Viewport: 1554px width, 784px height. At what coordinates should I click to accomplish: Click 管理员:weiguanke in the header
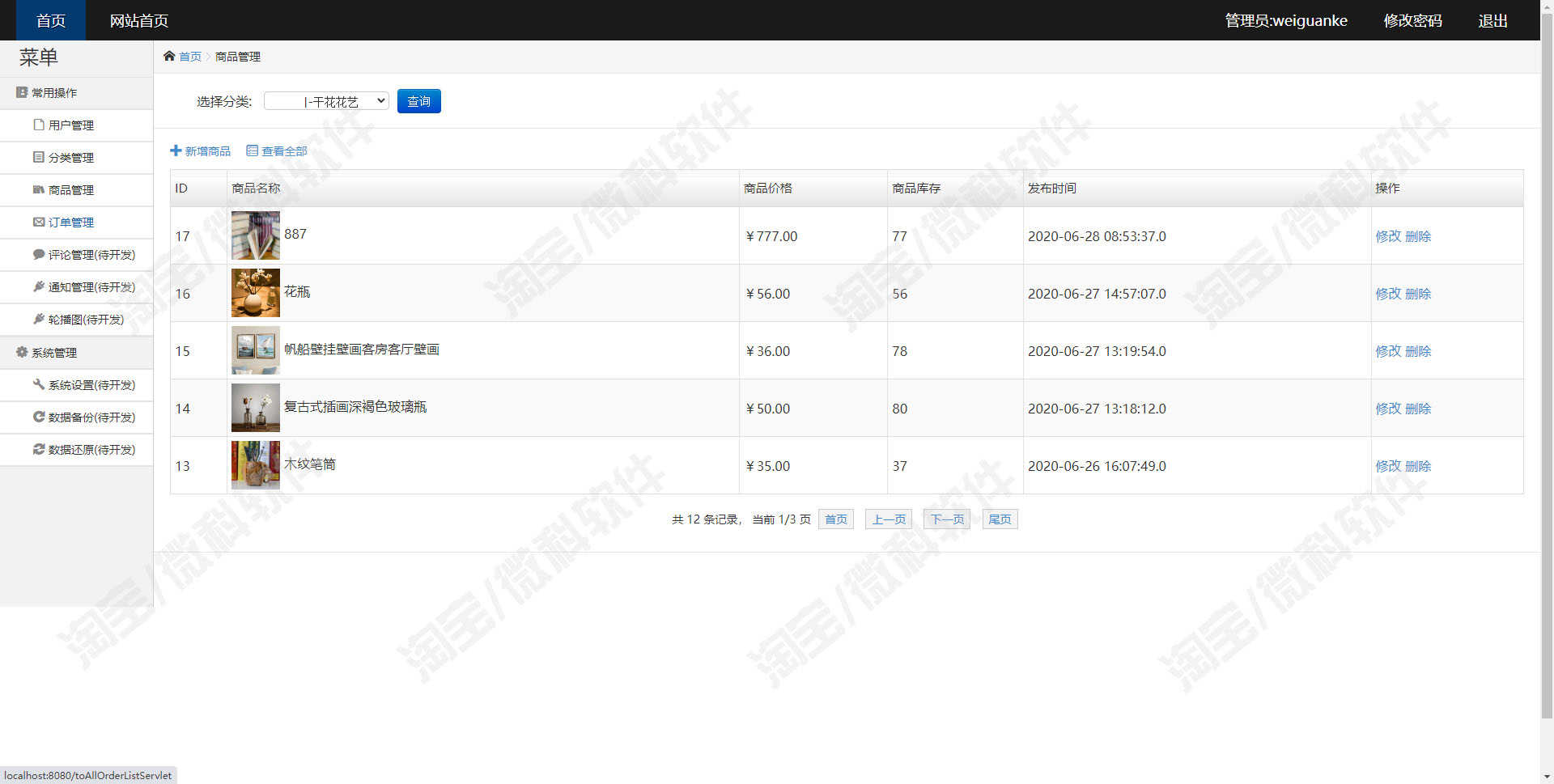click(1286, 20)
